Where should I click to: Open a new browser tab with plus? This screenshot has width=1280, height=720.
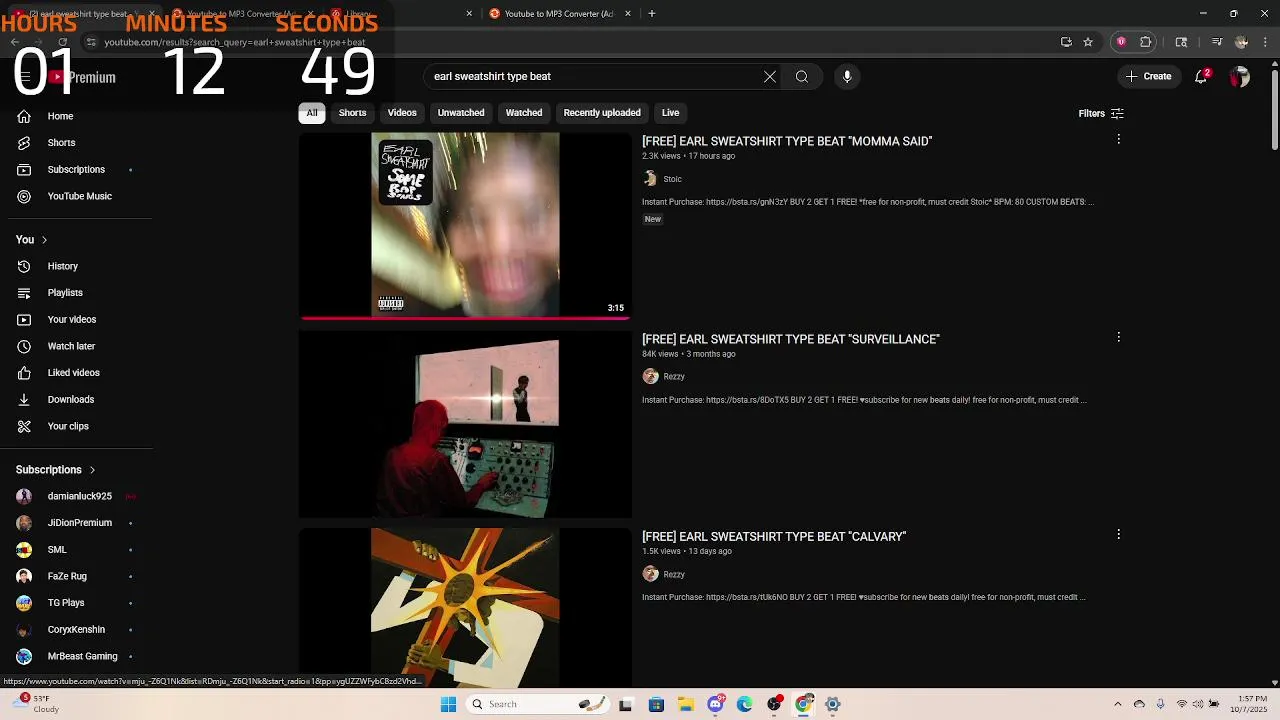[652, 14]
